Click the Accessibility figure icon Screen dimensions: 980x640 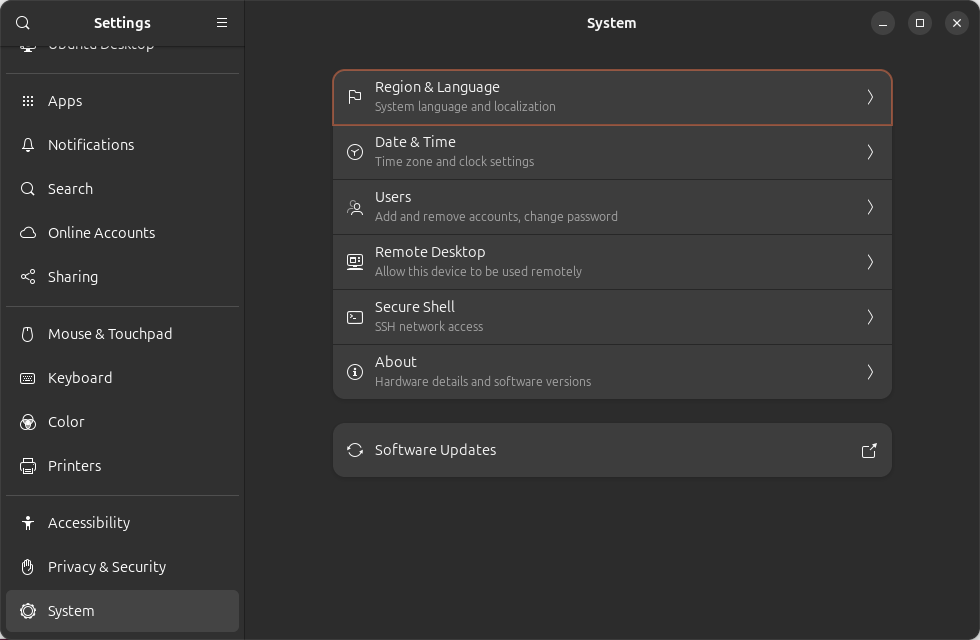(28, 523)
